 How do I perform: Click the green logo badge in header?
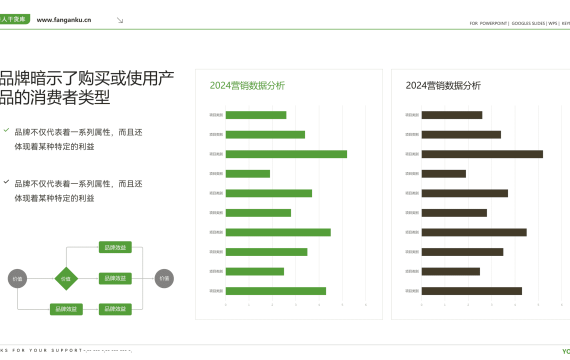coord(15,19)
